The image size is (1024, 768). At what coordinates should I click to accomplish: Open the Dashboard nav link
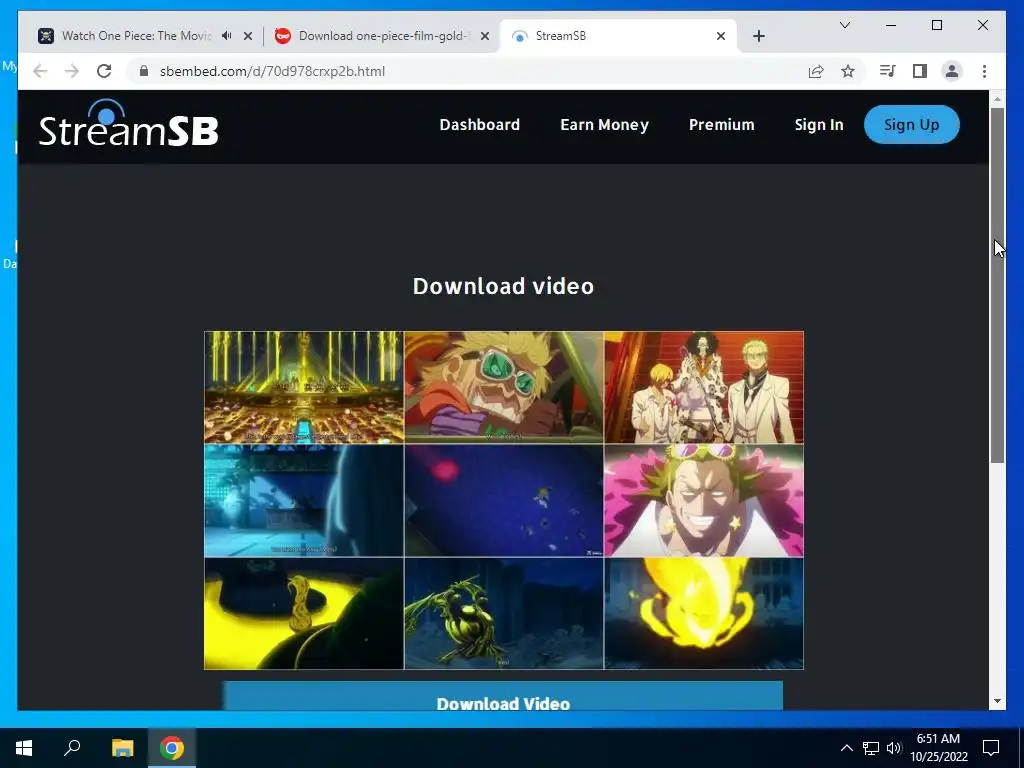(479, 125)
